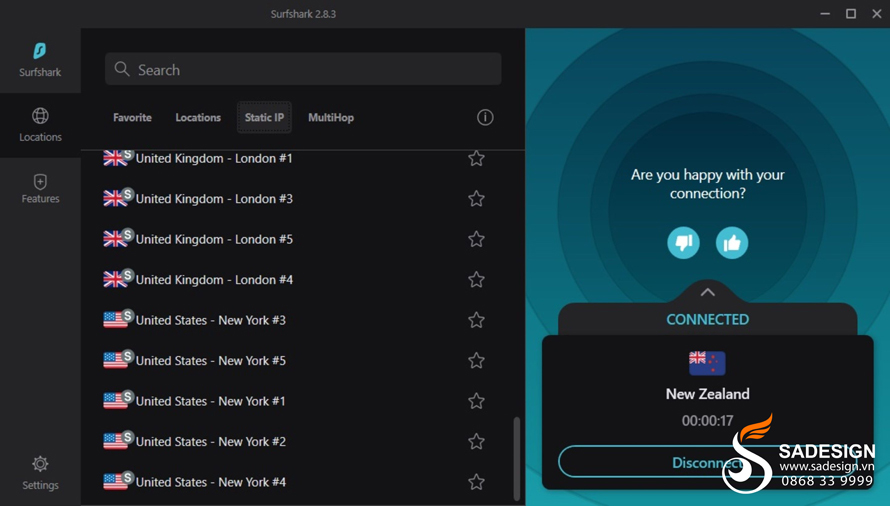Click the CONNECTED status label
This screenshot has height=506, width=890.
(x=707, y=319)
